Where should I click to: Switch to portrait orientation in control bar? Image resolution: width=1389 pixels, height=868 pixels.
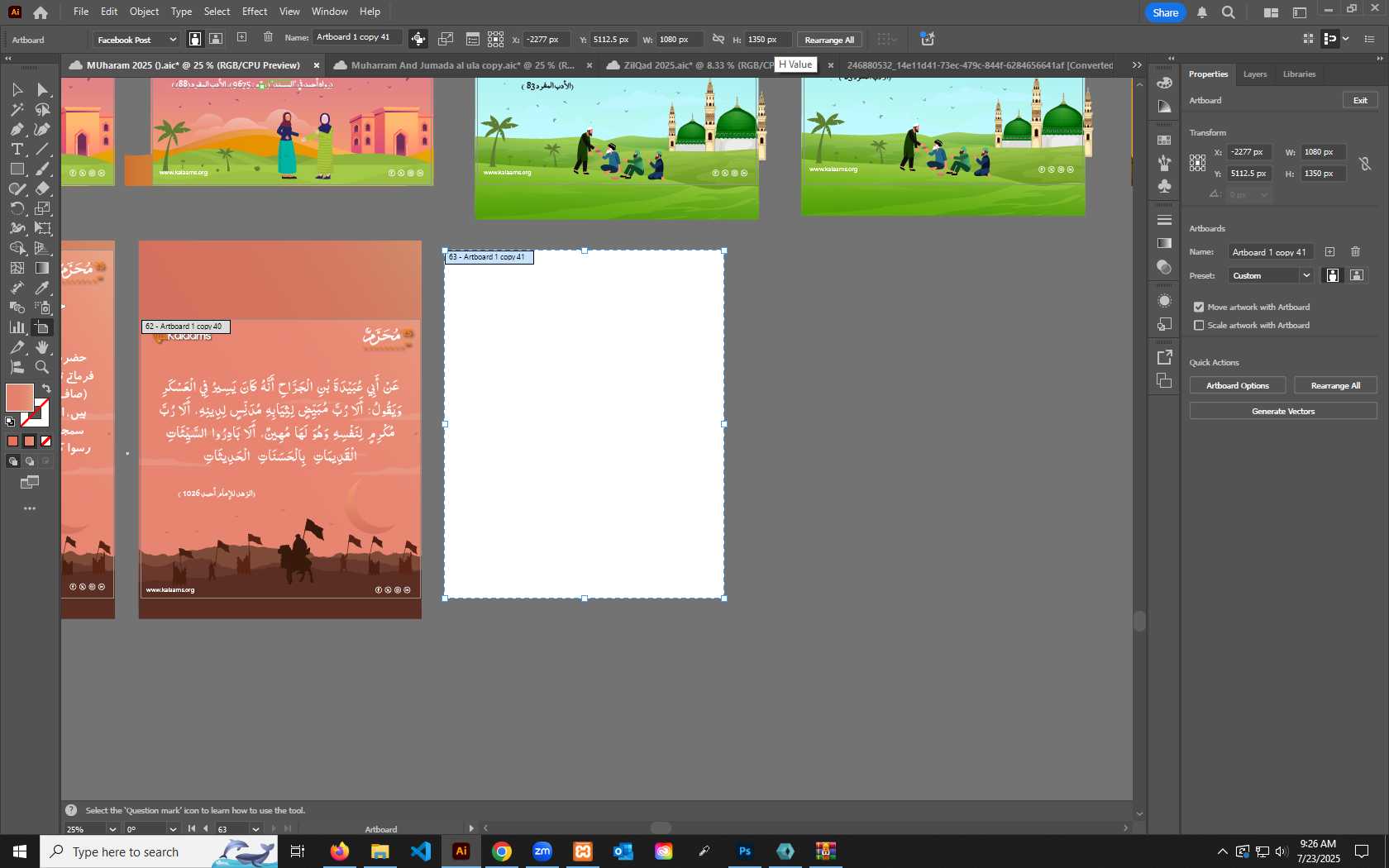click(194, 39)
